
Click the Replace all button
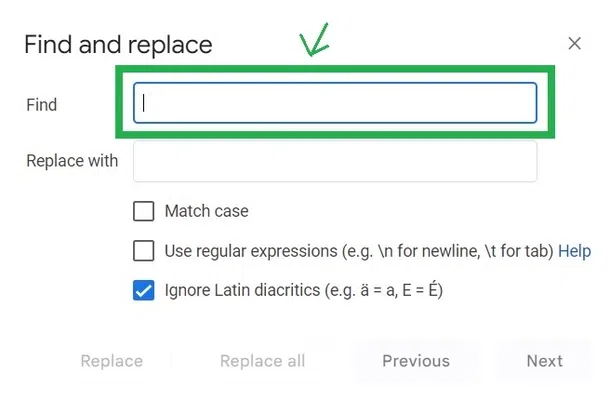click(262, 361)
